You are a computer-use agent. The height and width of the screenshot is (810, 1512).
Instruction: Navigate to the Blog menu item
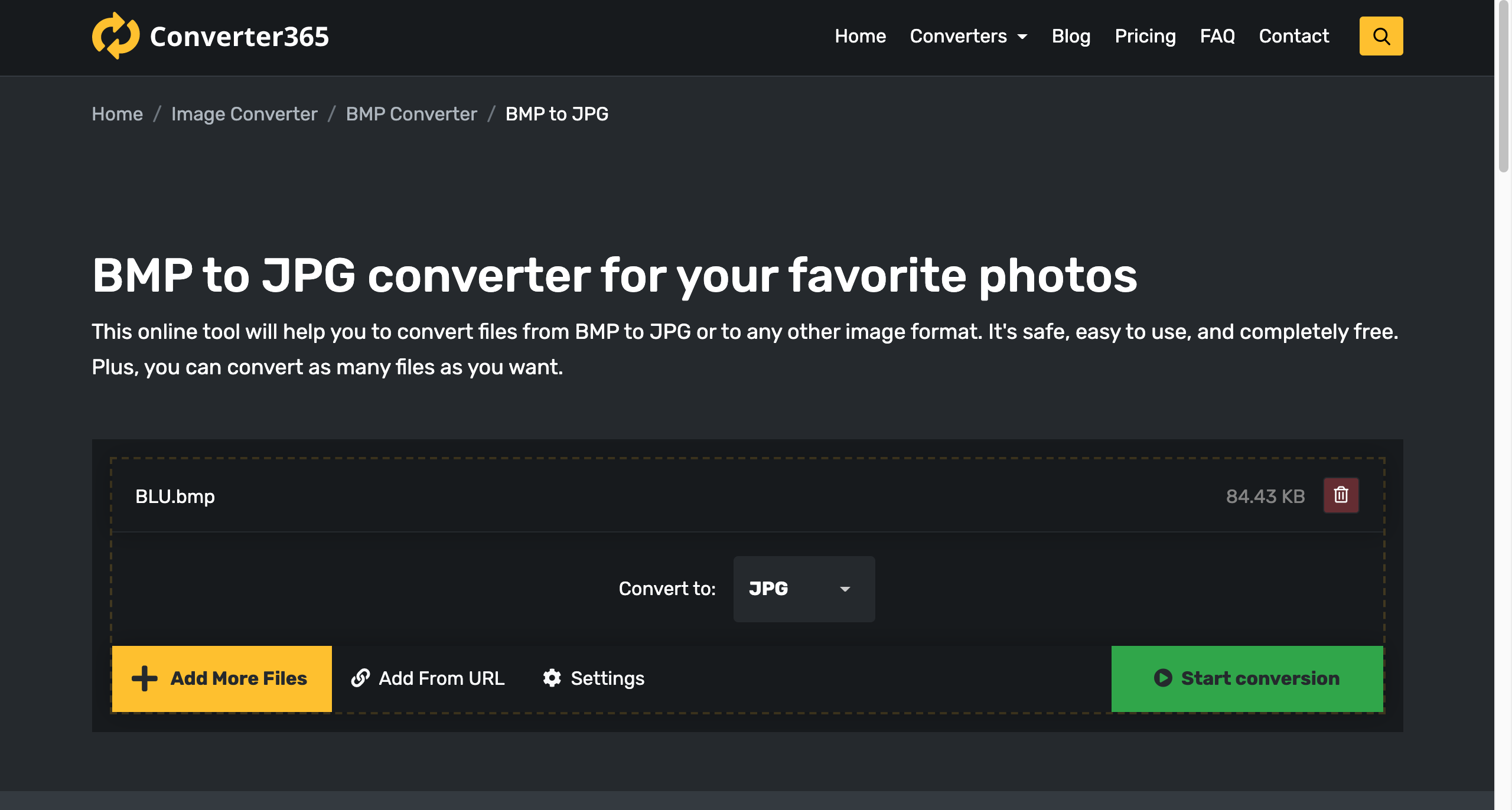1071,36
